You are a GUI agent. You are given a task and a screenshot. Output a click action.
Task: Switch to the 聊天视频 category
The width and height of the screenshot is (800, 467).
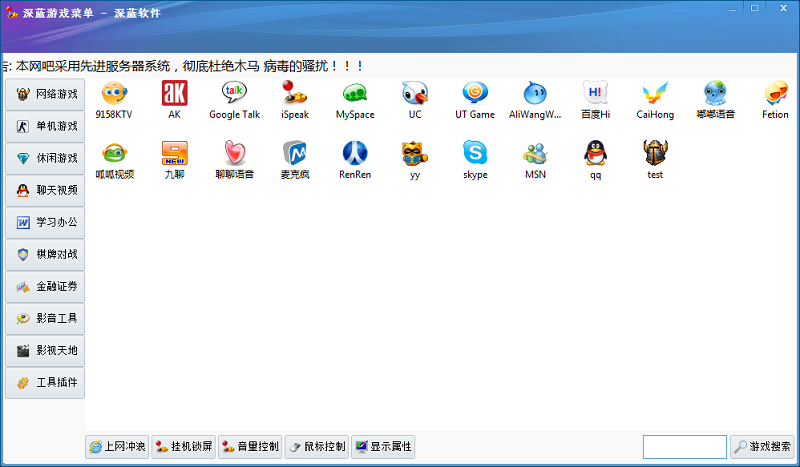click(45, 191)
